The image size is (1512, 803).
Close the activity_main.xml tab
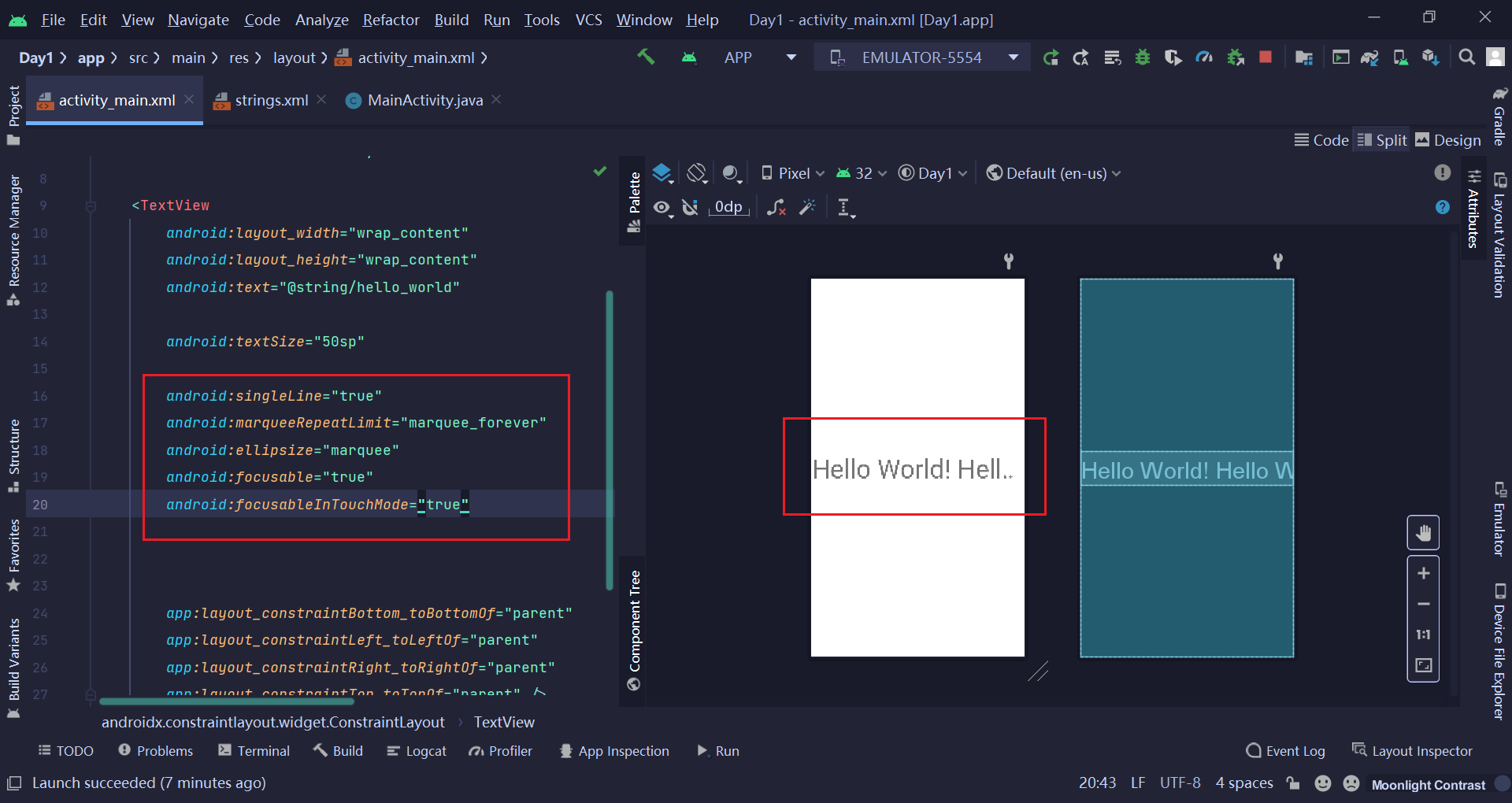pyautogui.click(x=189, y=99)
